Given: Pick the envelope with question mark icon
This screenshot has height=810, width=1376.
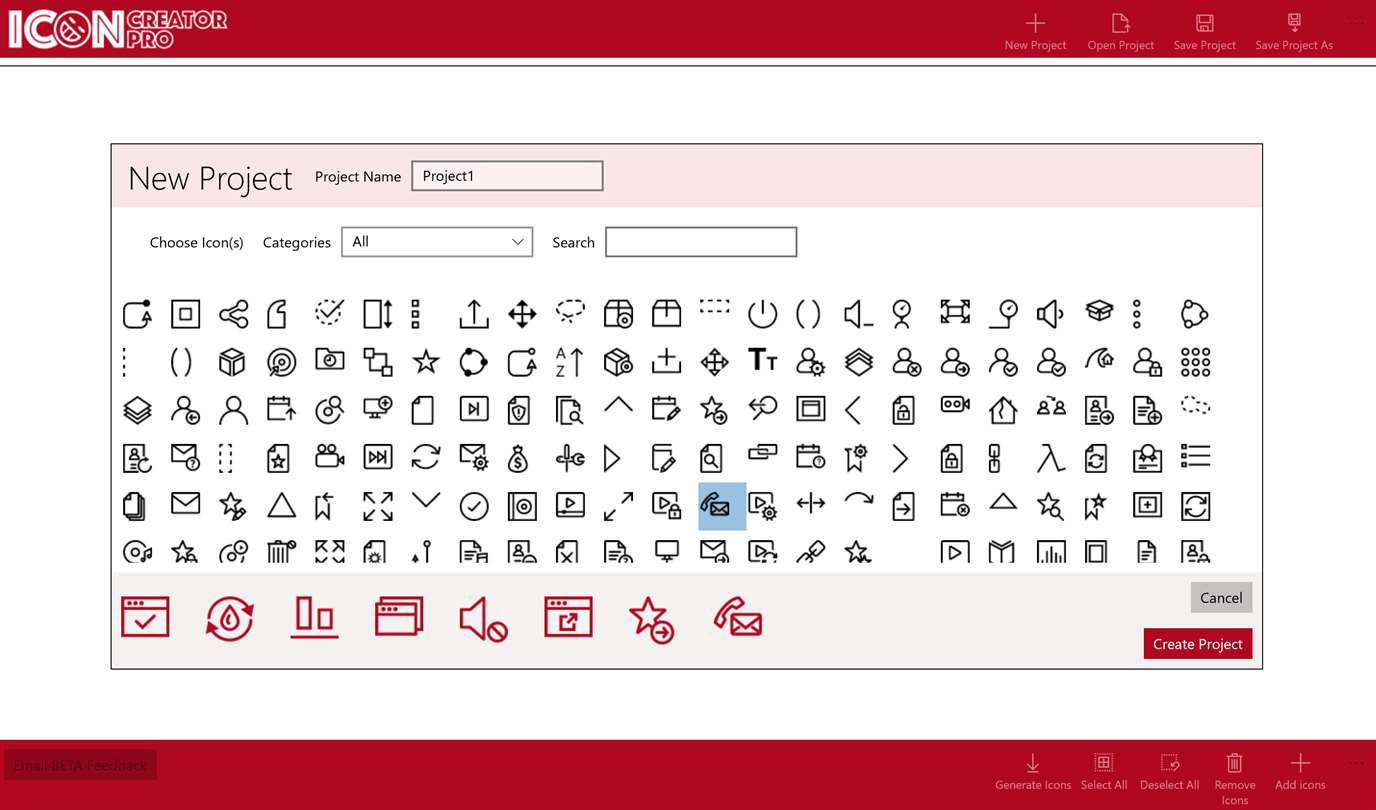Looking at the screenshot, I should pos(185,457).
